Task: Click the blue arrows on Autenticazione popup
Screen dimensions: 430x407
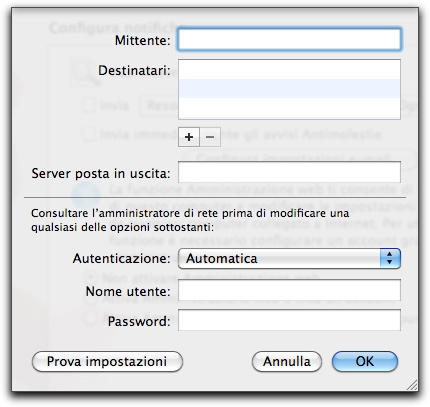Action: (x=390, y=258)
